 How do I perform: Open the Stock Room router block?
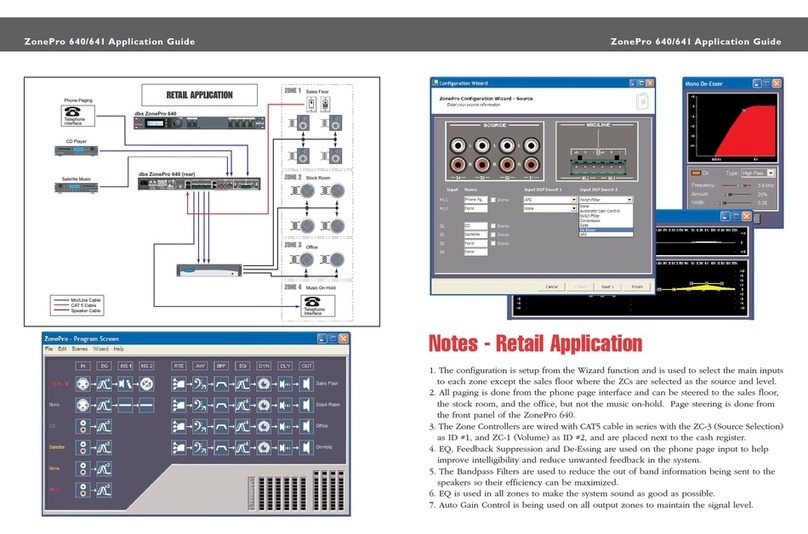179,405
